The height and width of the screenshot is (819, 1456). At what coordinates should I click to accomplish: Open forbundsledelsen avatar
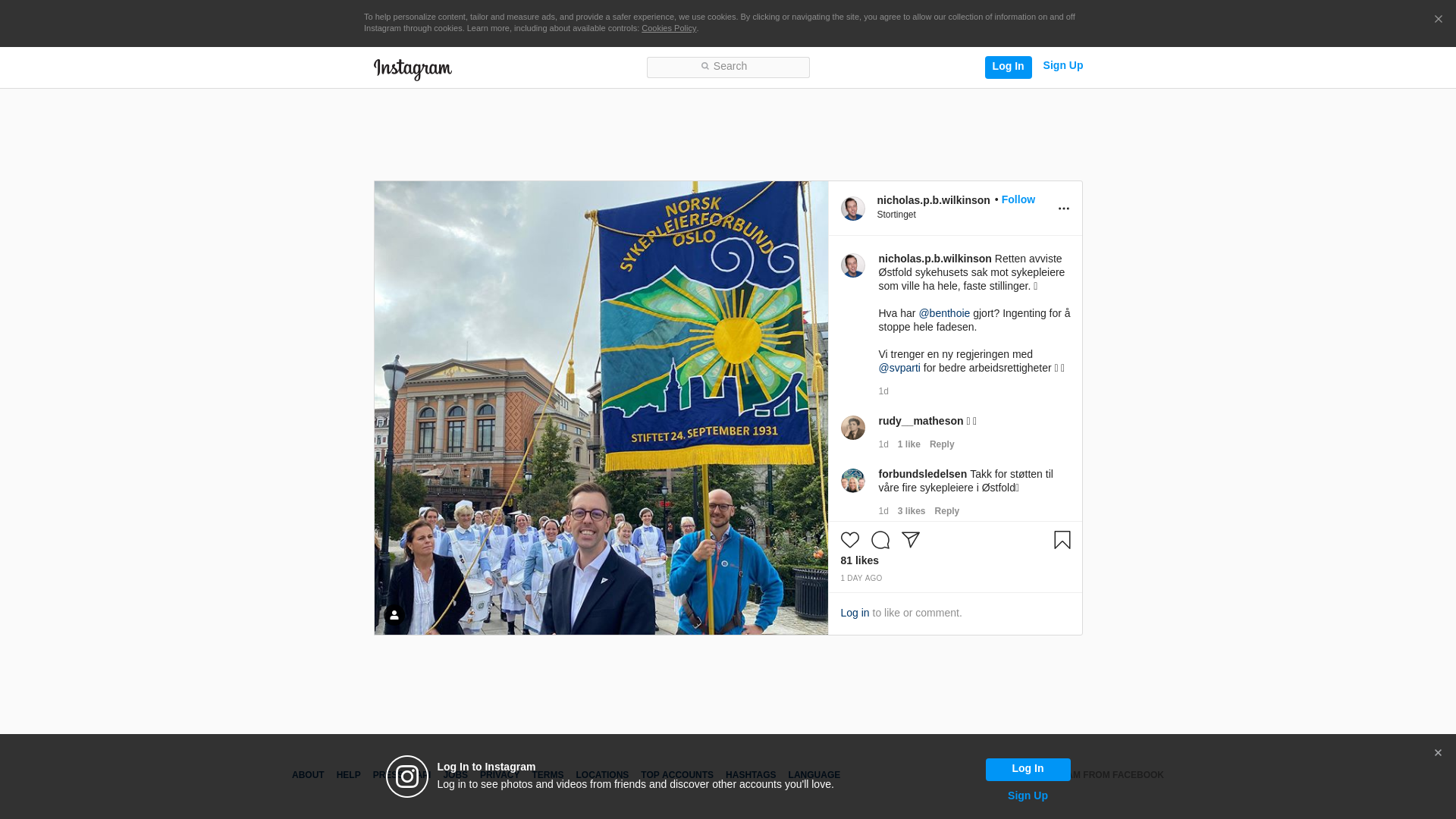pos(852,481)
